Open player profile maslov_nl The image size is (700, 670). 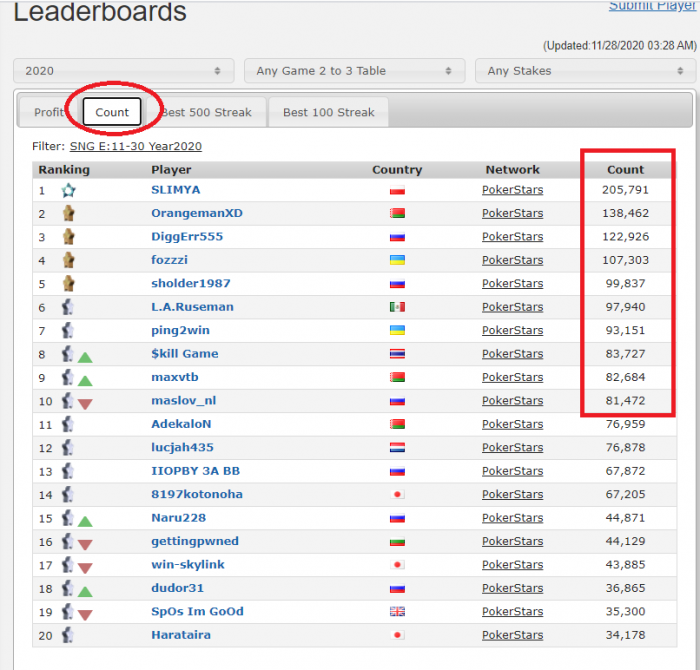tap(183, 401)
